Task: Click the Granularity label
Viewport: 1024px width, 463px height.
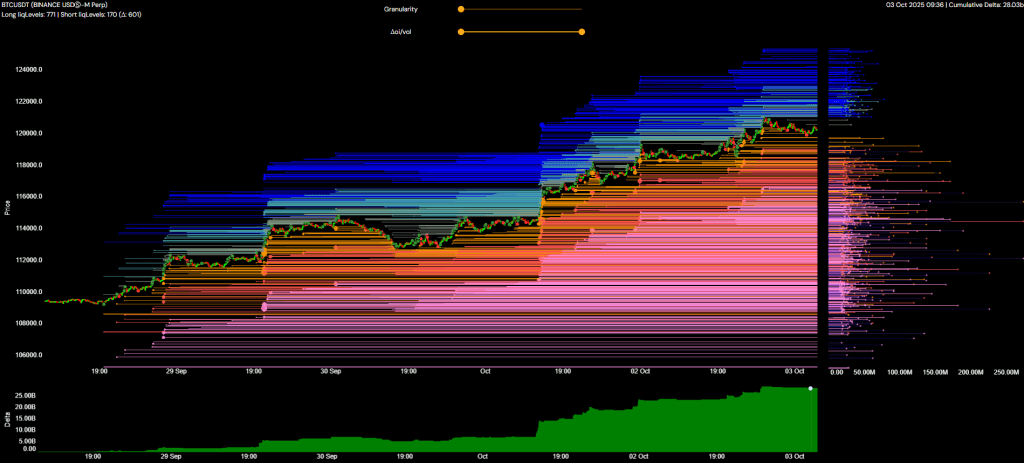Action: tap(400, 9)
